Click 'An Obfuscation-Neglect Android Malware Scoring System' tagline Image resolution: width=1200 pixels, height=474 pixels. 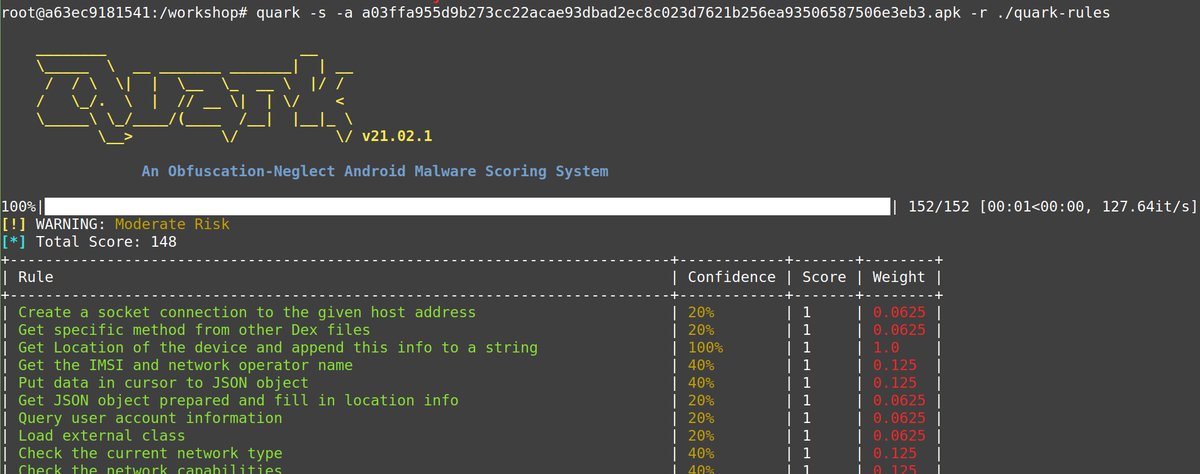[375, 171]
